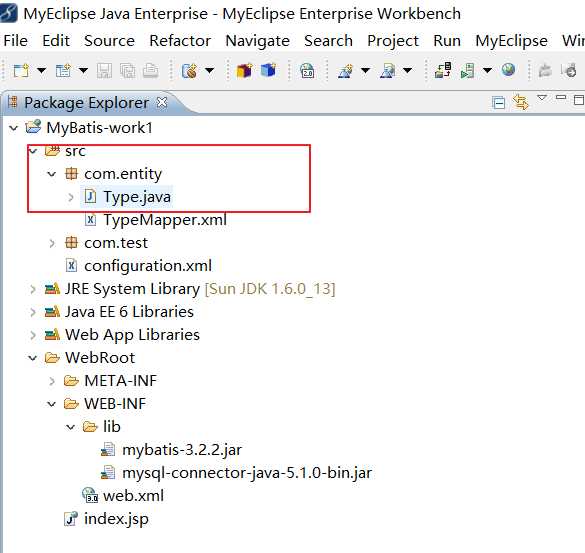Open the Run menu
585x553 pixels.
pos(447,41)
